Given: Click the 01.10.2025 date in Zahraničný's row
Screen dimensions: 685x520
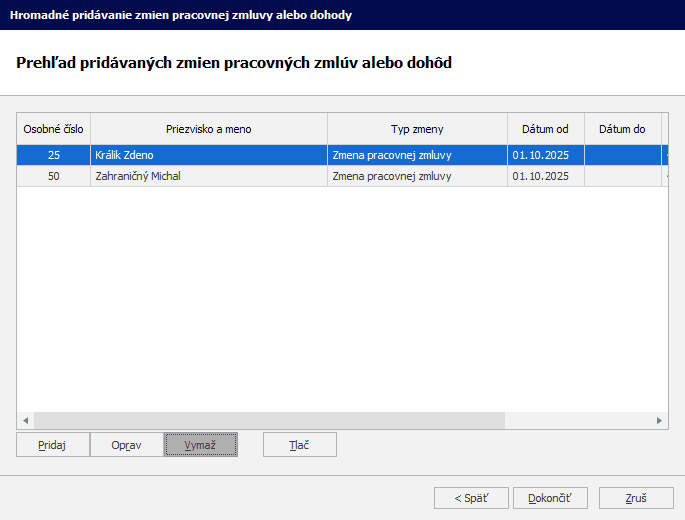Looking at the screenshot, I should point(541,176).
